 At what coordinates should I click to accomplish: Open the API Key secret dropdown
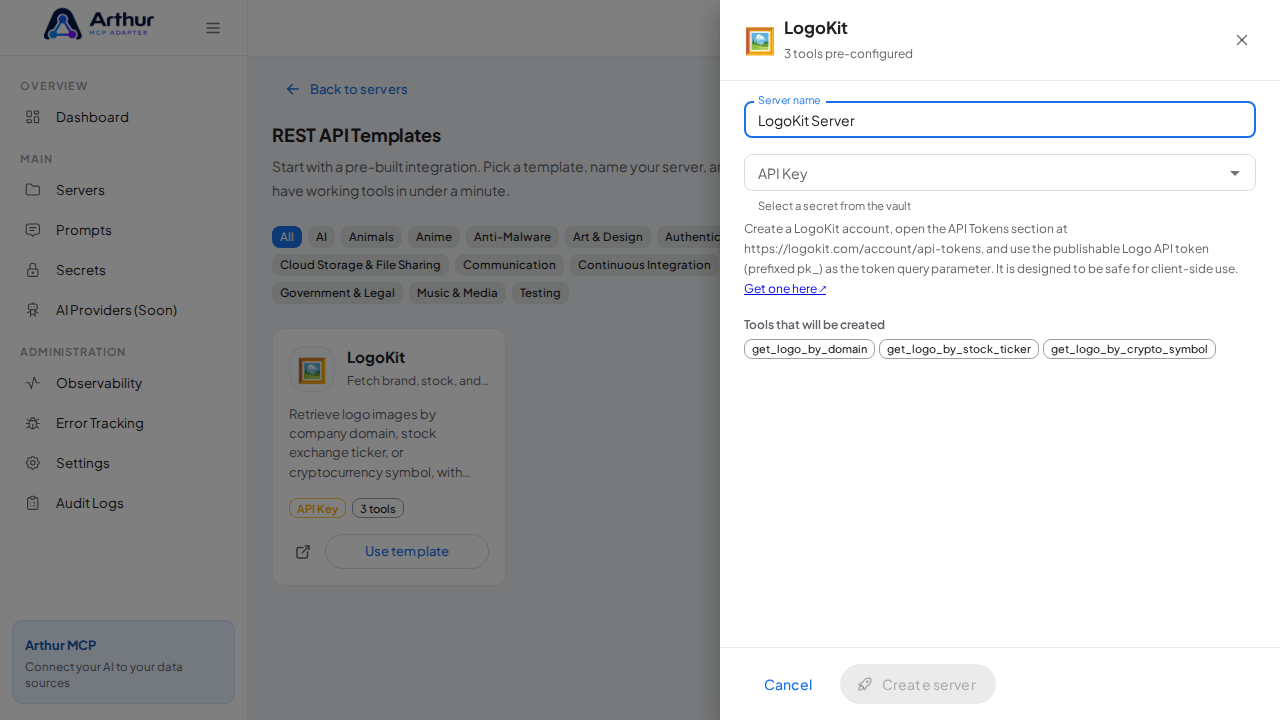point(1000,173)
